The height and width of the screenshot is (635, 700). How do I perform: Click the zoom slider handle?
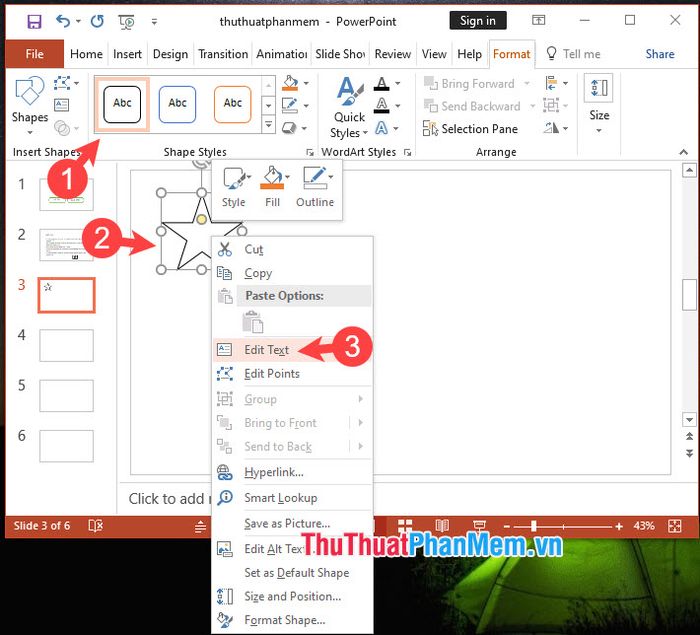click(533, 526)
